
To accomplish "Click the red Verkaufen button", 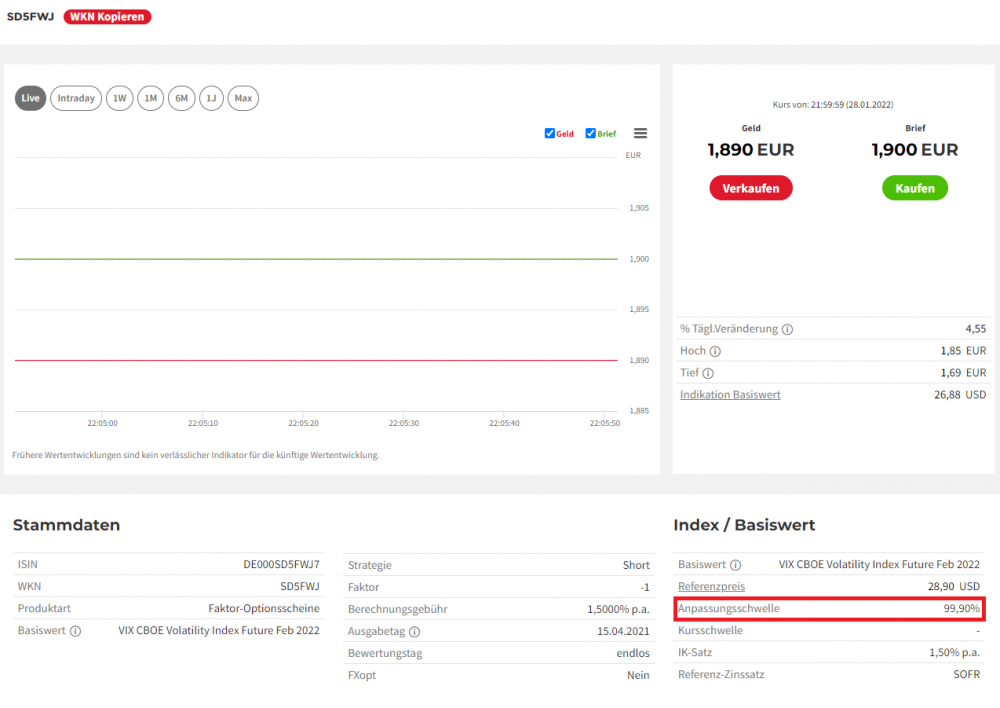I will (750, 188).
